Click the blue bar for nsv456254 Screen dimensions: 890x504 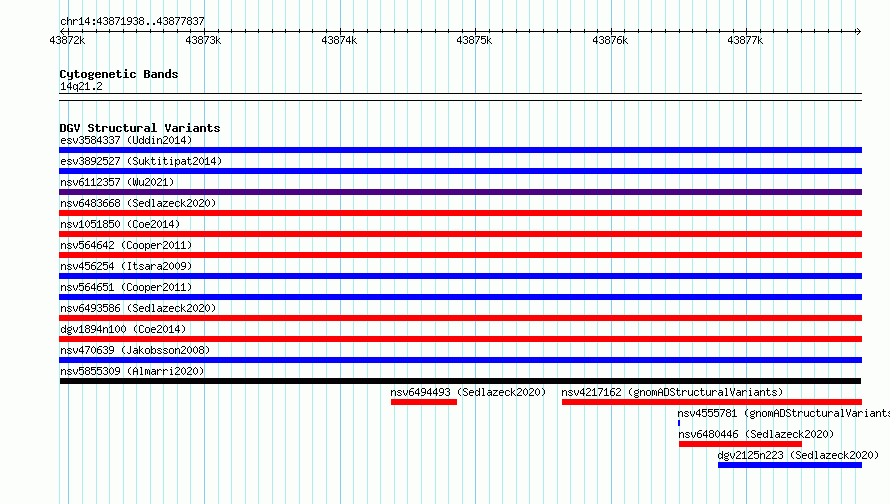(x=460, y=276)
